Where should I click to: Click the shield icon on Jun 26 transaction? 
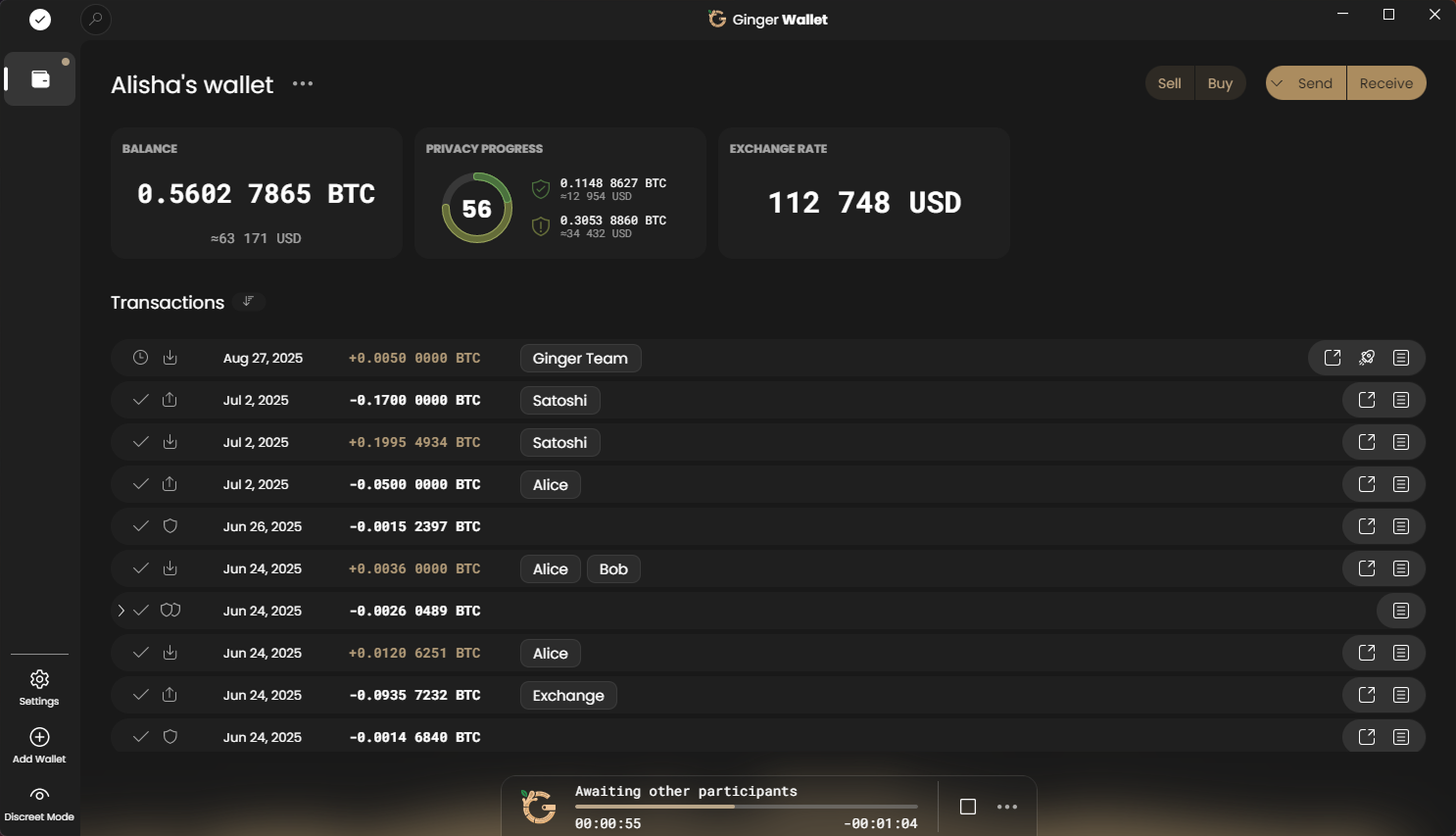(x=170, y=526)
